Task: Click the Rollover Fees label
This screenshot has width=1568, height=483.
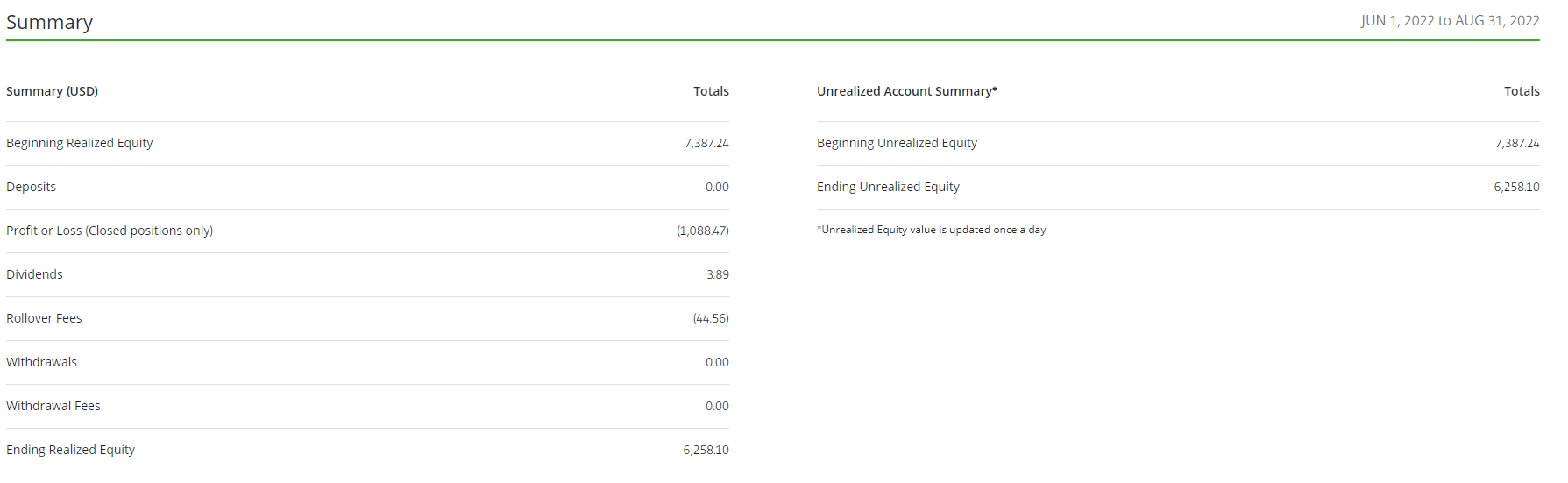Action: coord(44,318)
